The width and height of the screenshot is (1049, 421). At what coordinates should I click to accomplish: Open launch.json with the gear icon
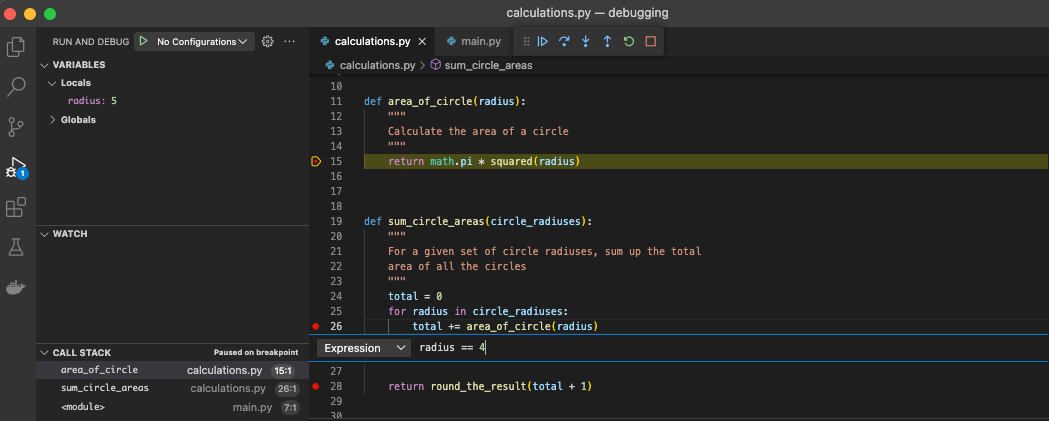(x=268, y=41)
